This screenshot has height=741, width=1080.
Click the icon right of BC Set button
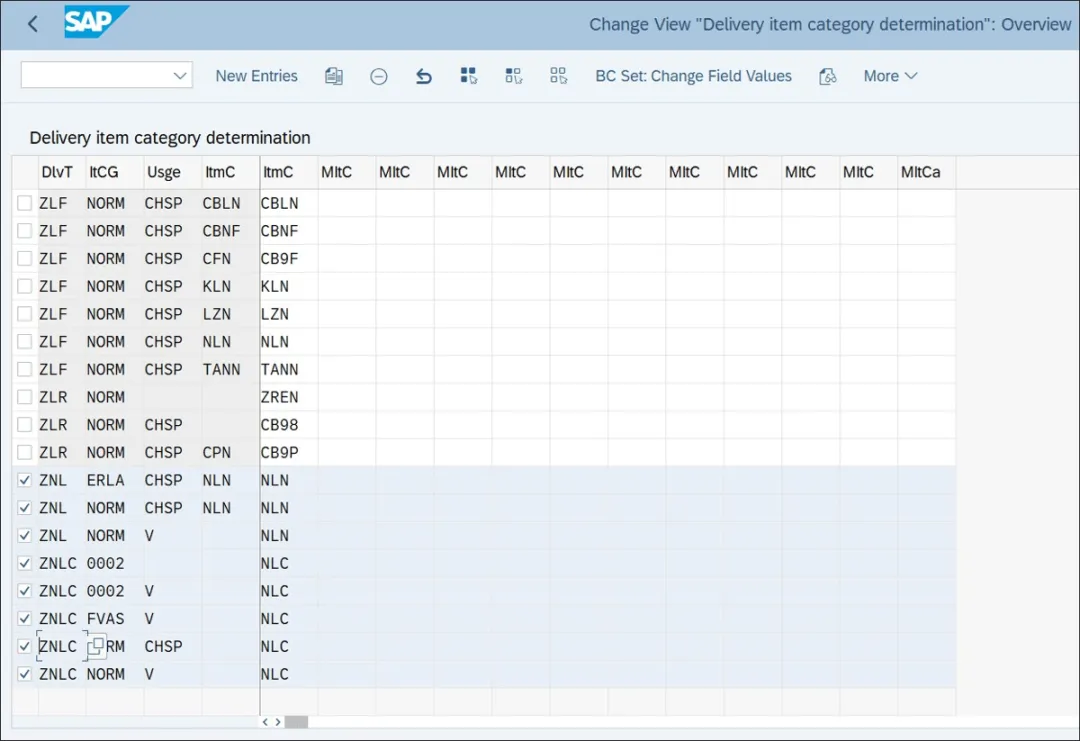pos(827,76)
